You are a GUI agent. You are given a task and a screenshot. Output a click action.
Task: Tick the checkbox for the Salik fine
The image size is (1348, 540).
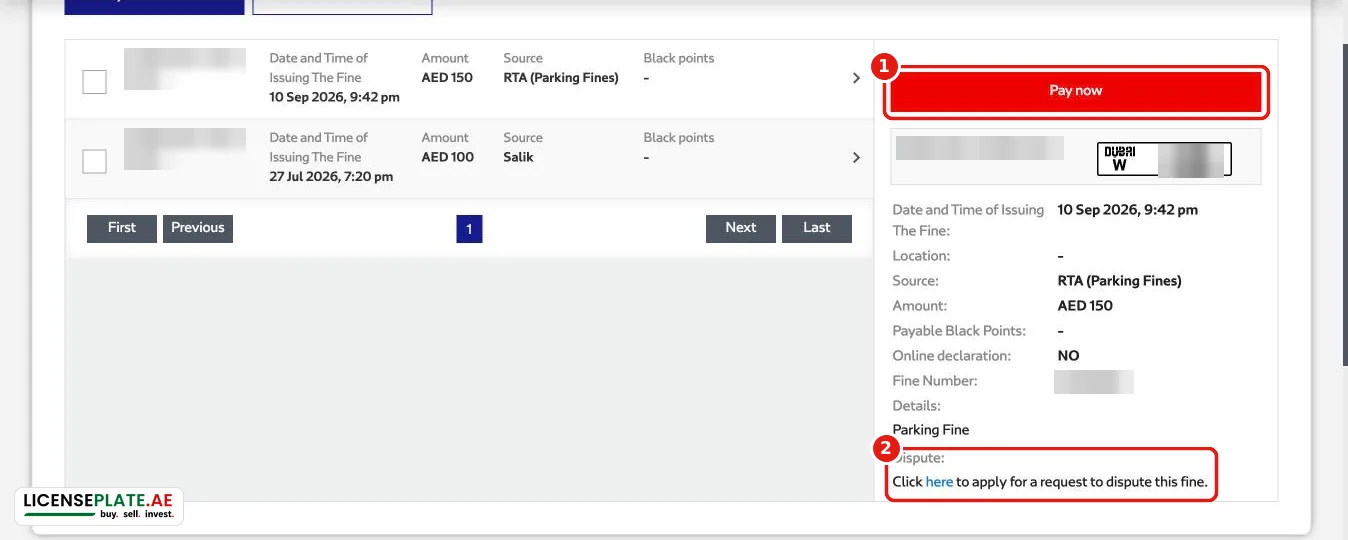[x=94, y=161]
